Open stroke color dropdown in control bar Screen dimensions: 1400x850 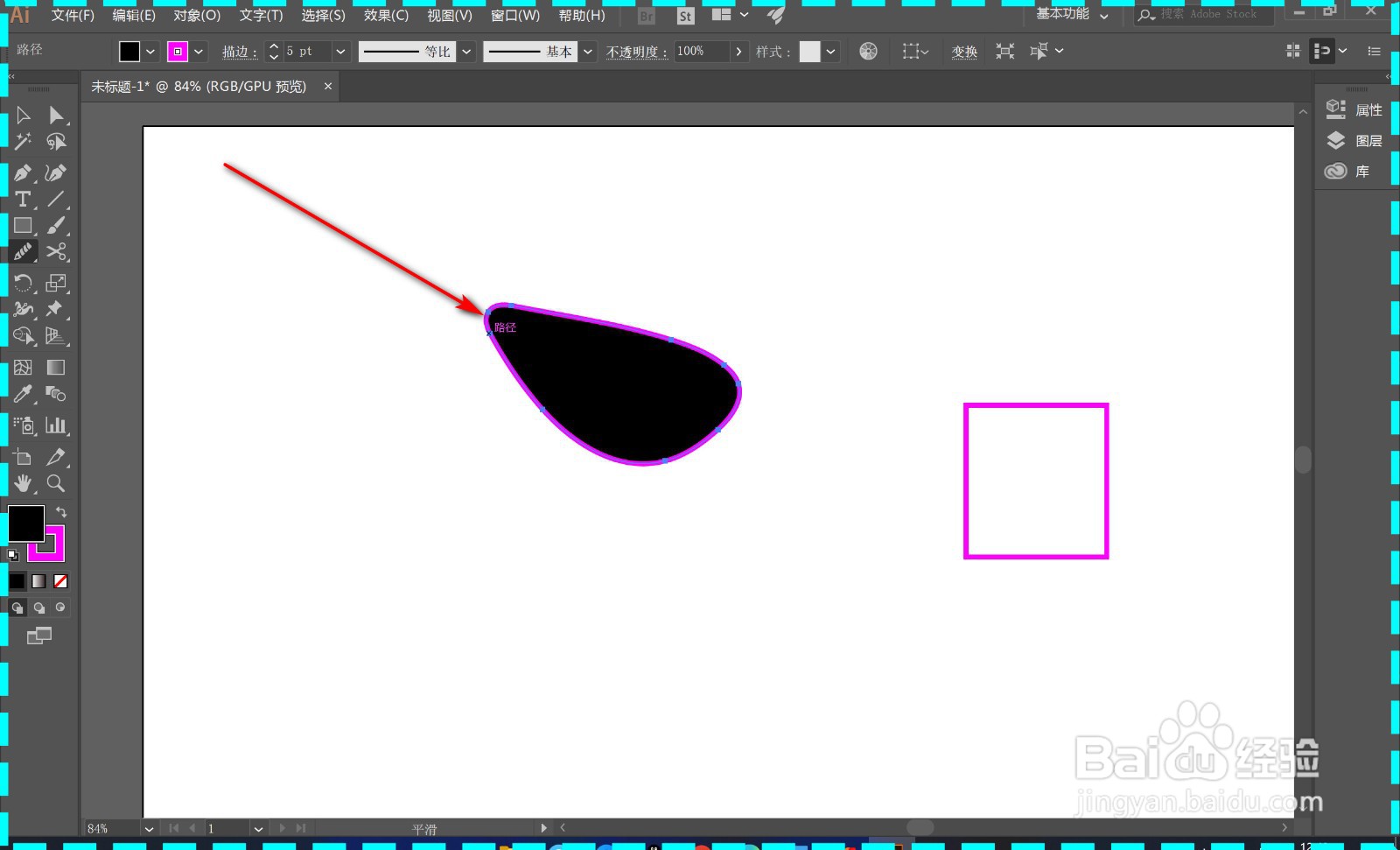point(199,52)
